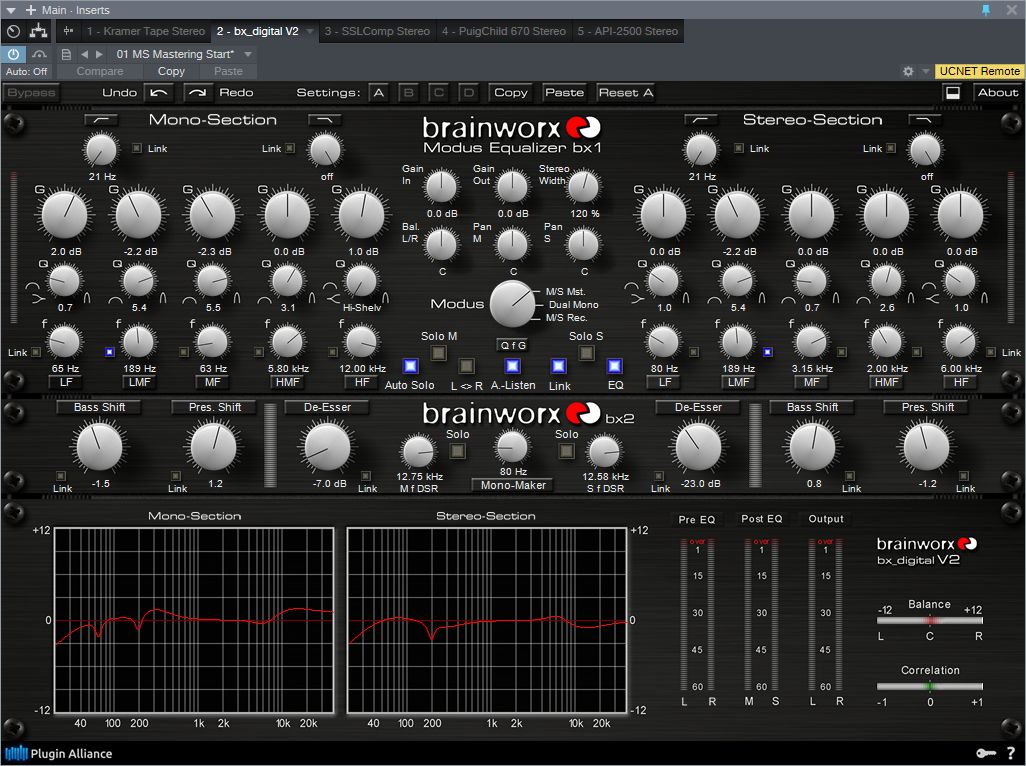Click the Undo arrow icon
The image size is (1026, 766).
(159, 93)
